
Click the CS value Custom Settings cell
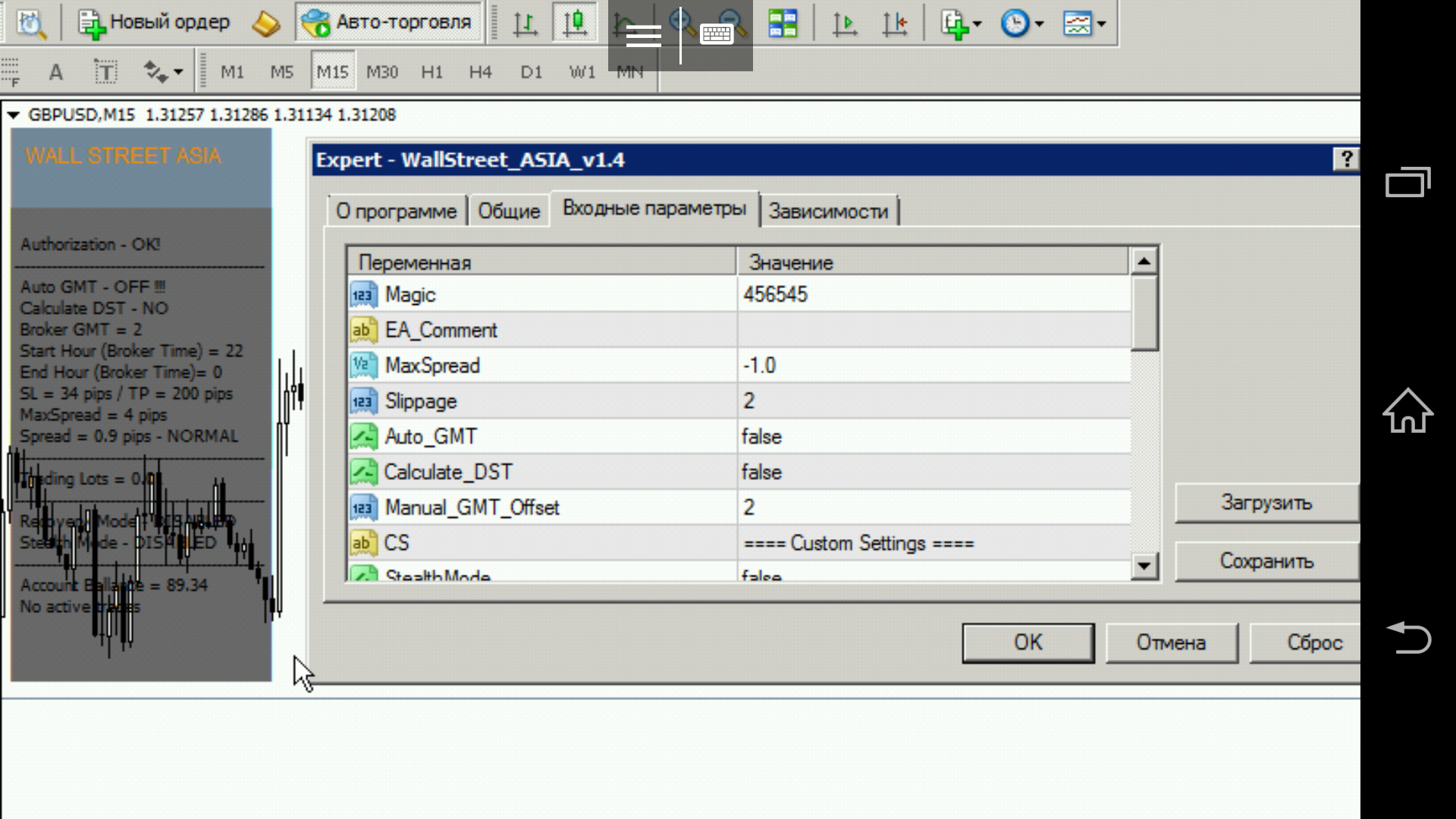click(x=934, y=543)
